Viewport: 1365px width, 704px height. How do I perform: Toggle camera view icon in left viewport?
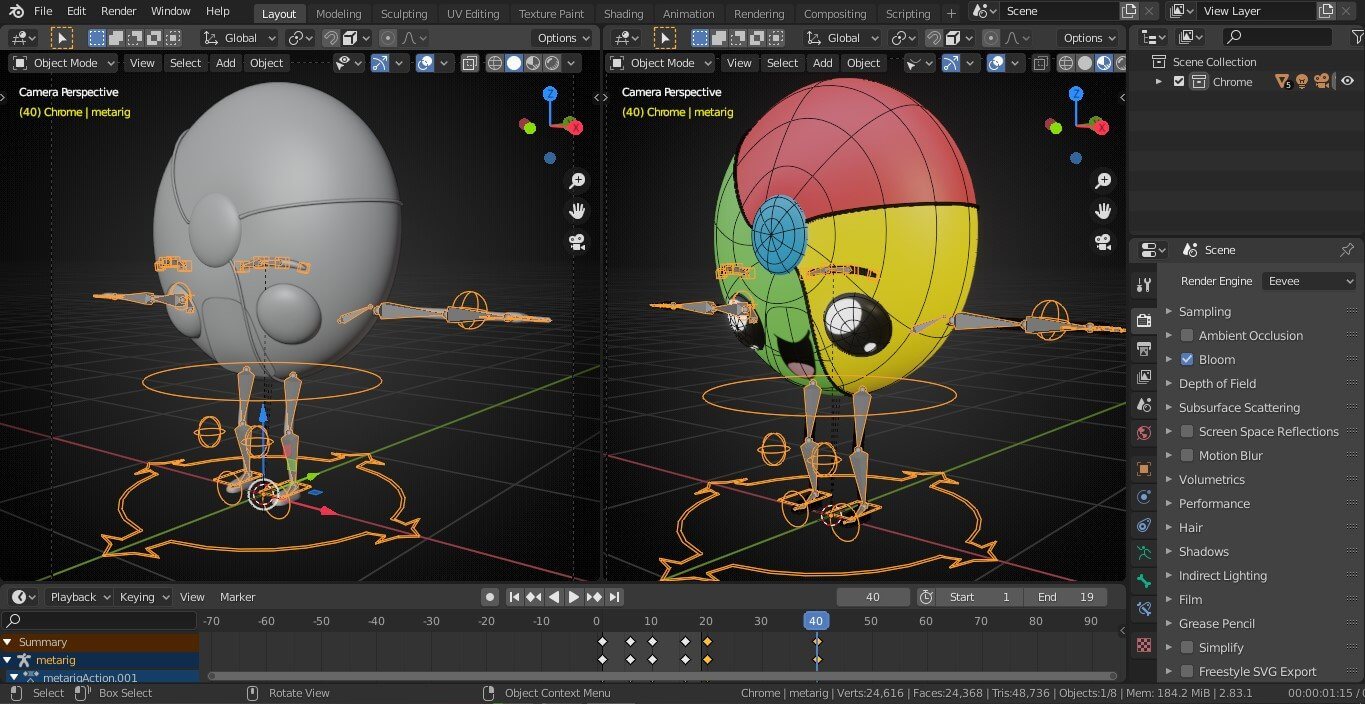[577, 242]
